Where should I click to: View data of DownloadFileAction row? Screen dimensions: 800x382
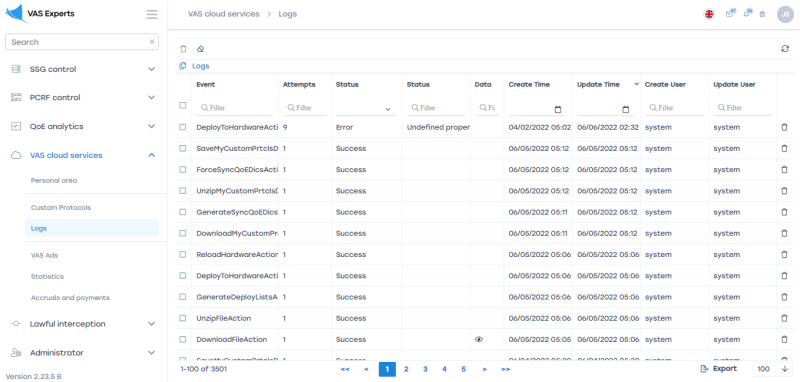(479, 339)
